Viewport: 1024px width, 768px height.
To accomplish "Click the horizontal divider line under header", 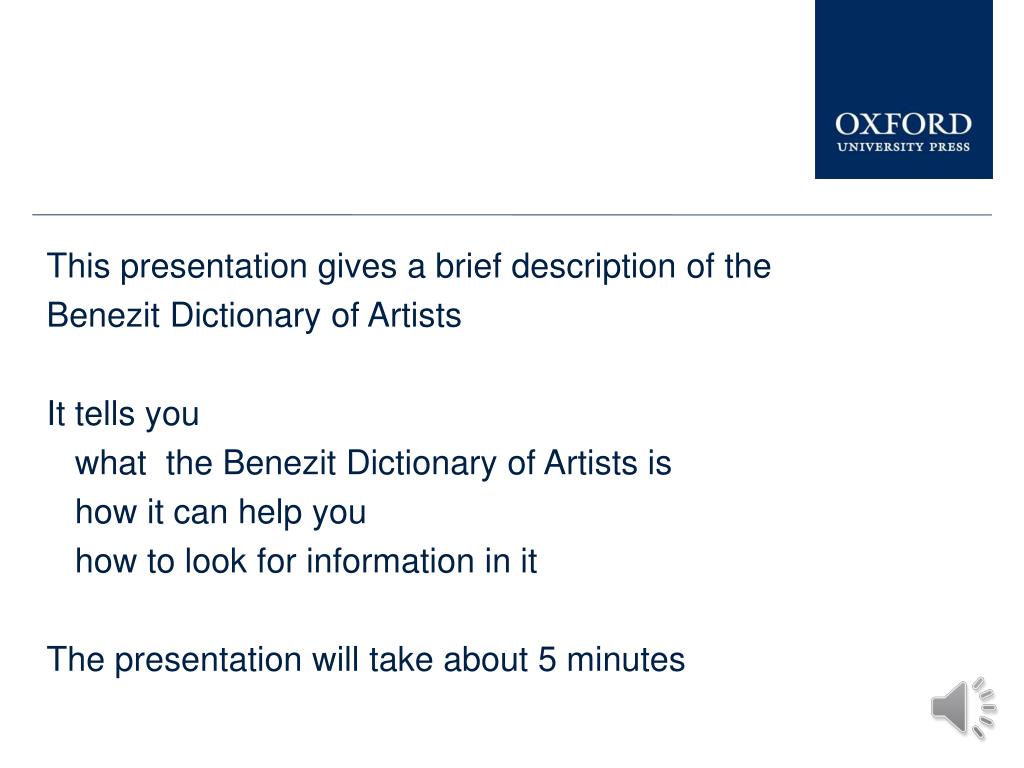I will (x=512, y=214).
